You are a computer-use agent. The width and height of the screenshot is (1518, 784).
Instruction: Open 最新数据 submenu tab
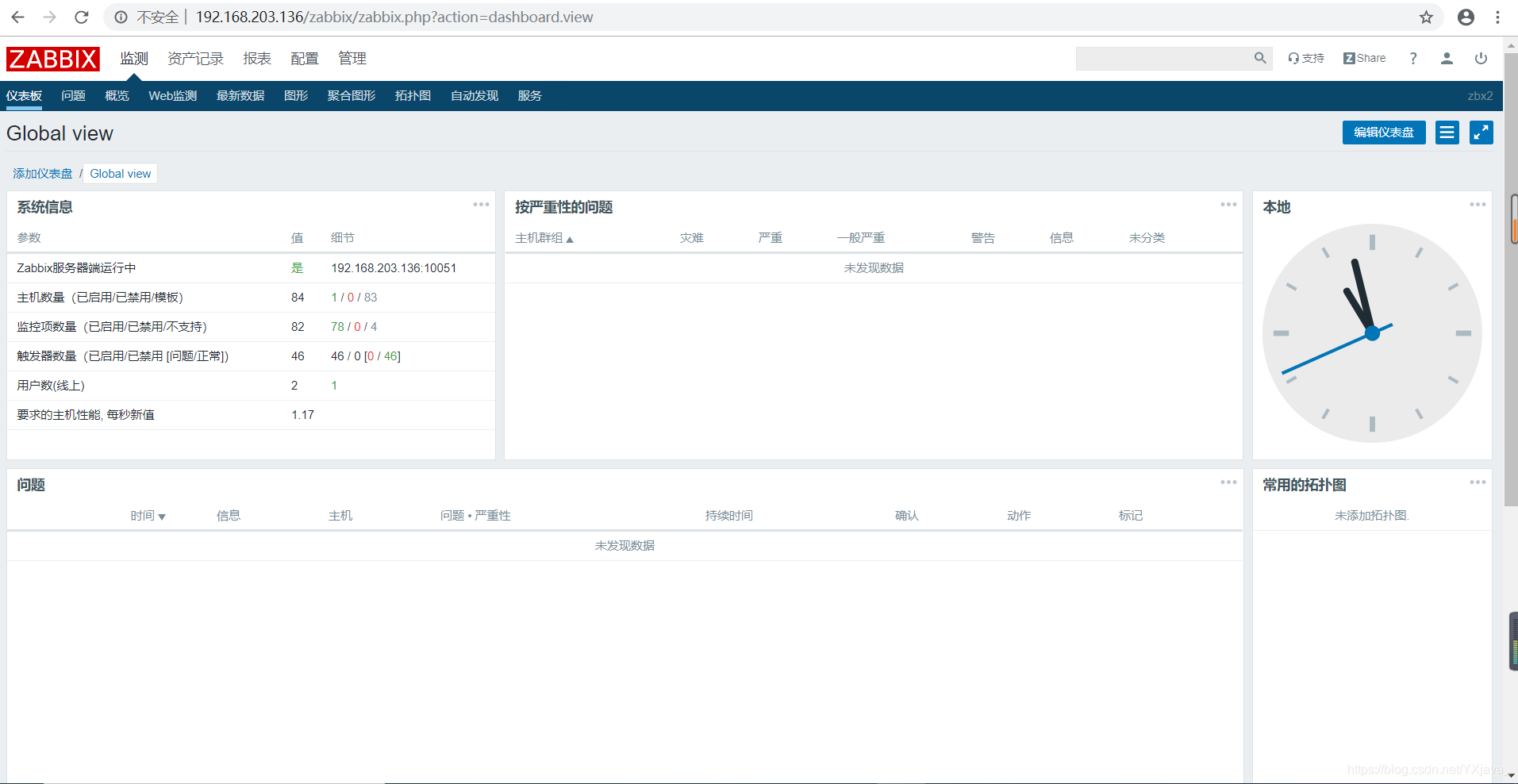[x=240, y=96]
